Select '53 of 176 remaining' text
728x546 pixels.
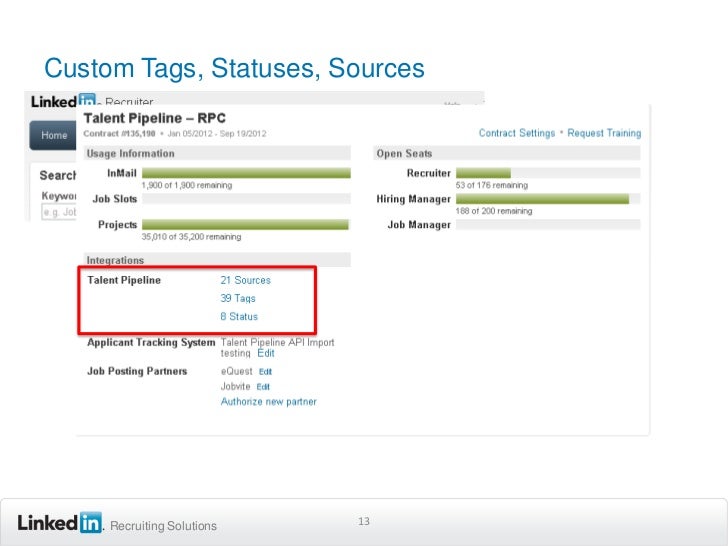[492, 185]
